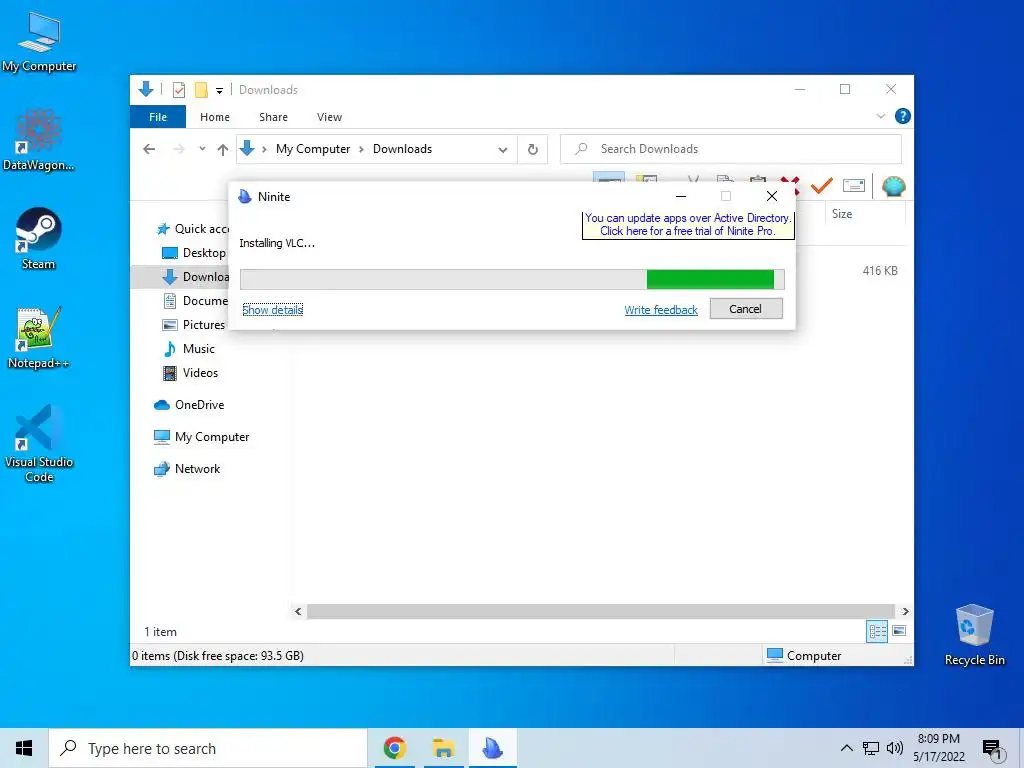Select Network in the navigation pane
The height and width of the screenshot is (768, 1024).
187,469
